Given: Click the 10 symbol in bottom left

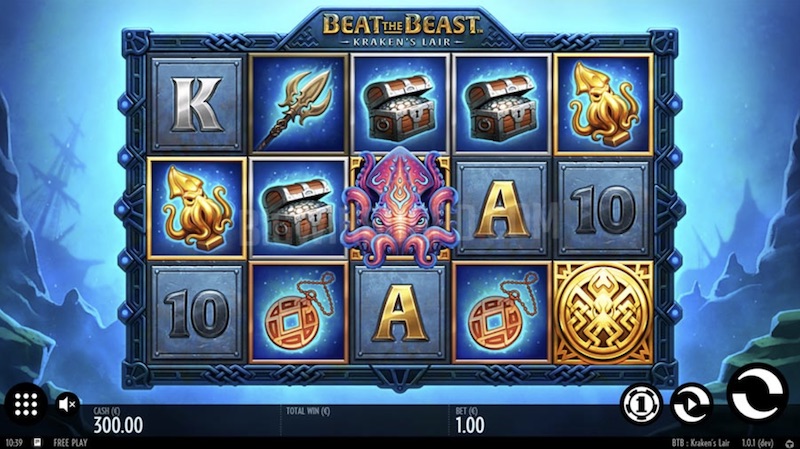Looking at the screenshot, I should coord(197,312).
